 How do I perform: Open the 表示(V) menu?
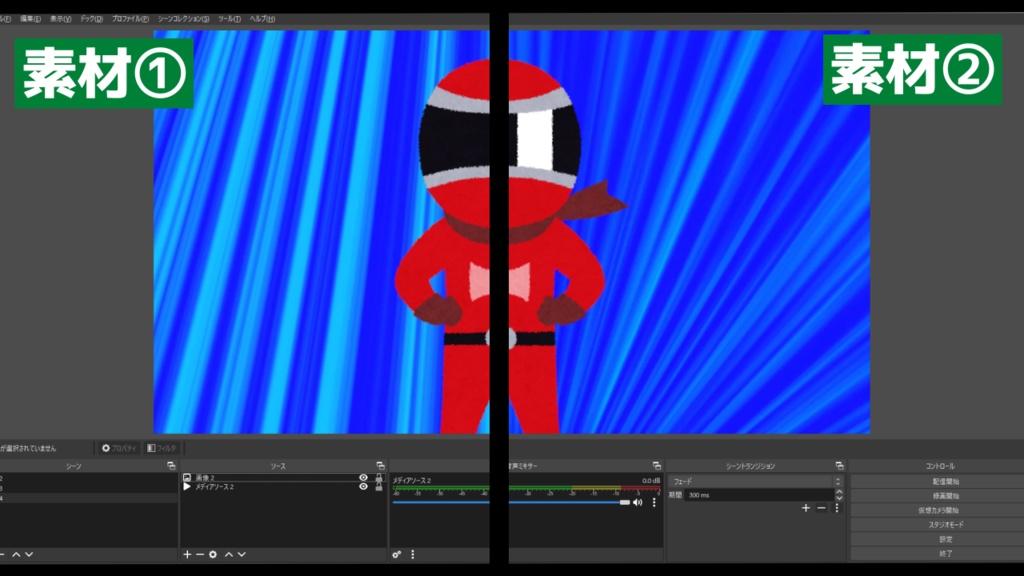point(61,19)
